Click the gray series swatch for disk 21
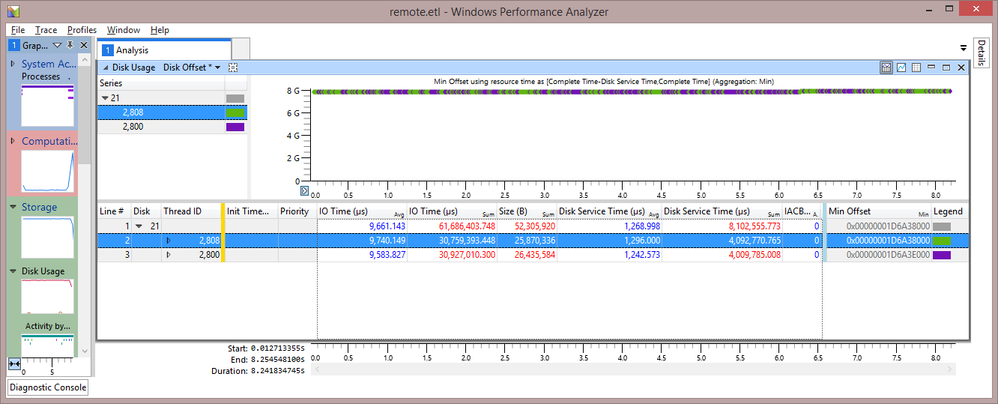998x404 pixels. click(235, 99)
